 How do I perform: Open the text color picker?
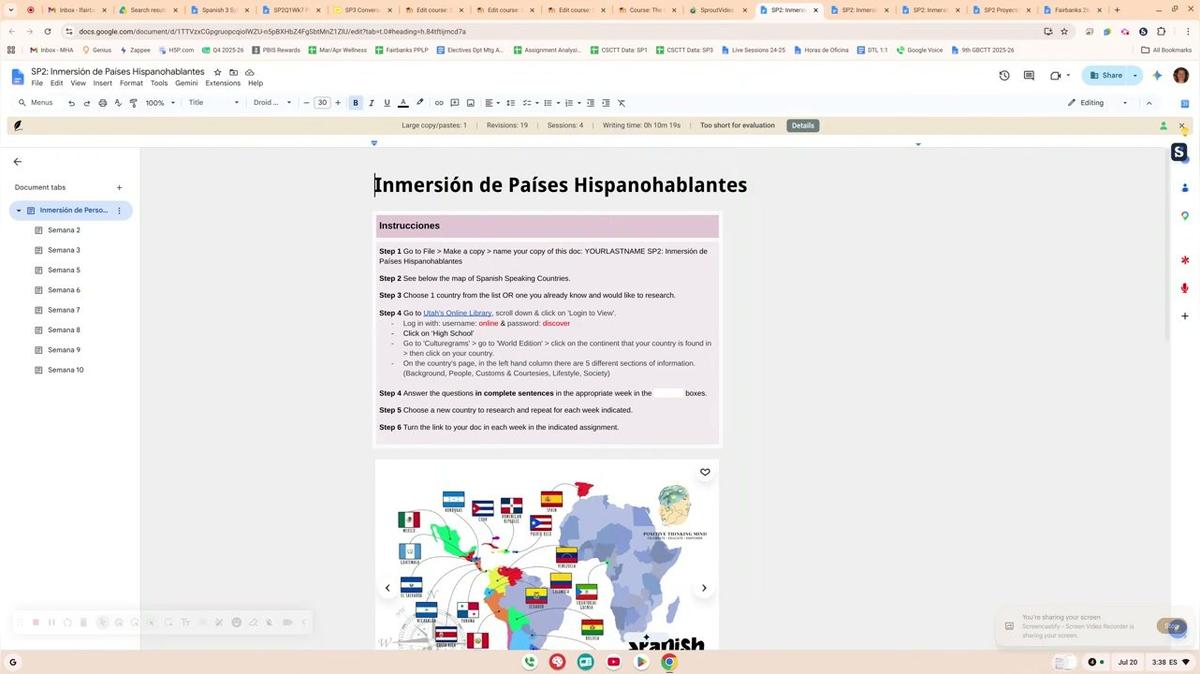point(403,103)
